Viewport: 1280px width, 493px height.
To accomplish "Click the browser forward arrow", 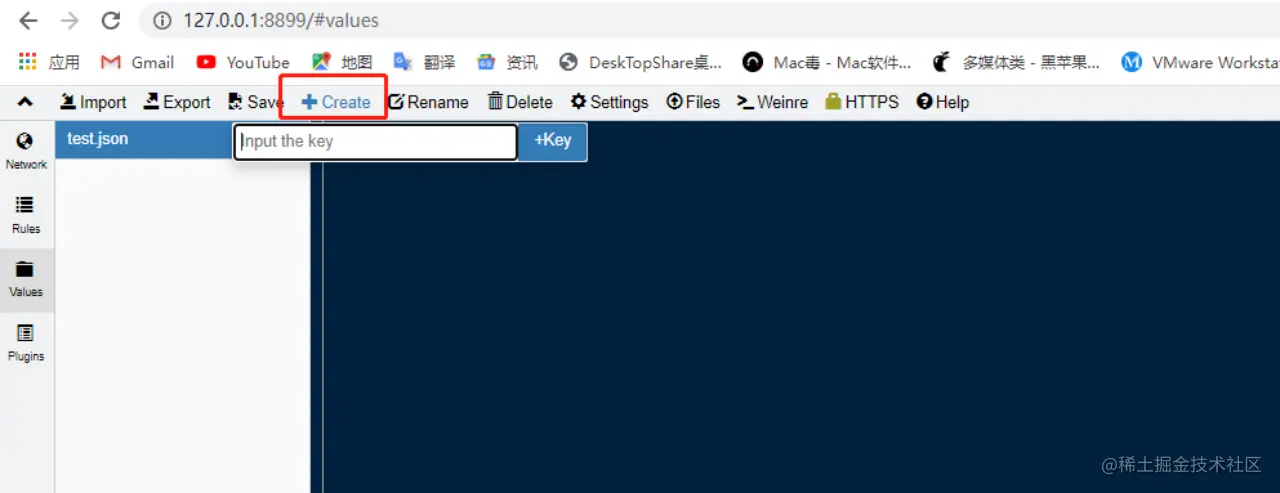I will coord(69,21).
